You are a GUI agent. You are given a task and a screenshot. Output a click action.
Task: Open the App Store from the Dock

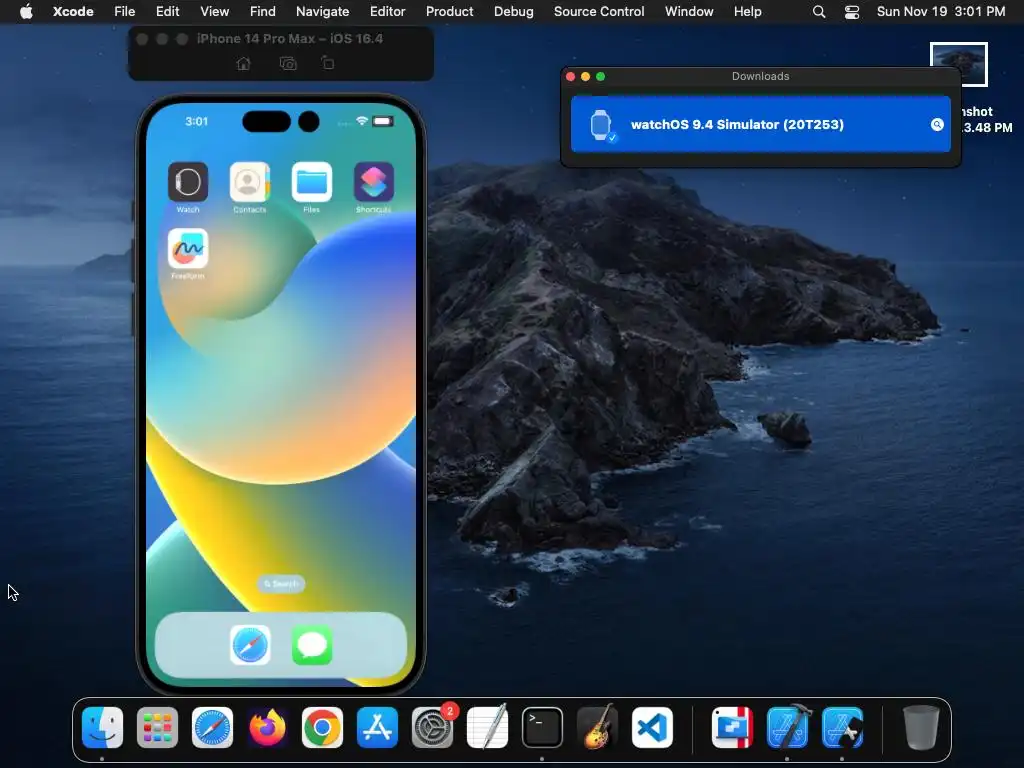tap(377, 727)
